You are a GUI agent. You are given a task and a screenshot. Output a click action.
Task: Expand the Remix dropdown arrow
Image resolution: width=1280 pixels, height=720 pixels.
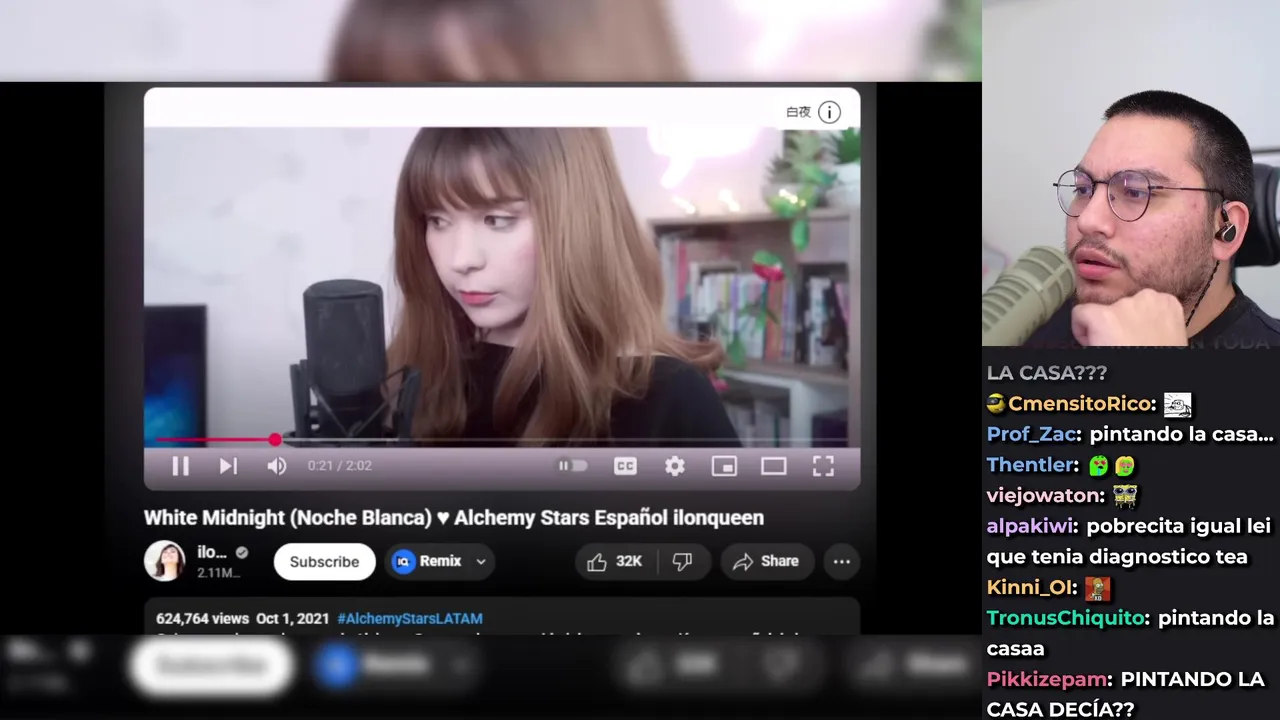[x=481, y=562]
